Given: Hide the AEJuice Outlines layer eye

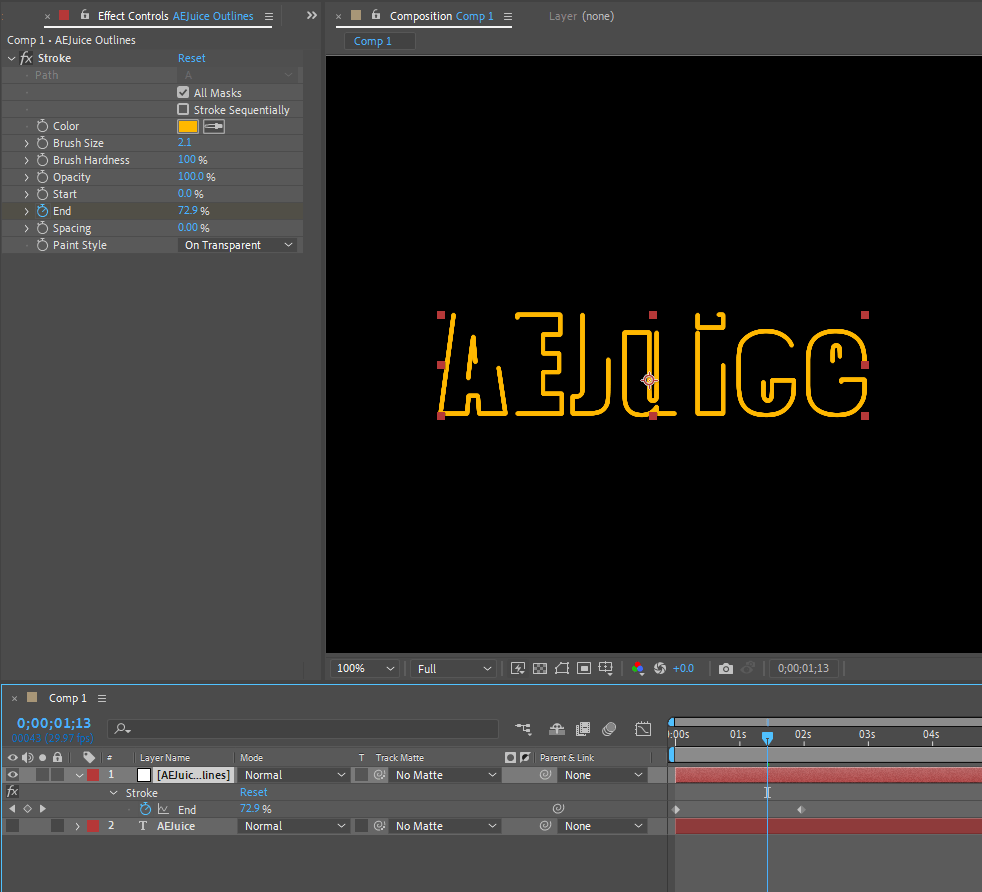Looking at the screenshot, I should (13, 775).
